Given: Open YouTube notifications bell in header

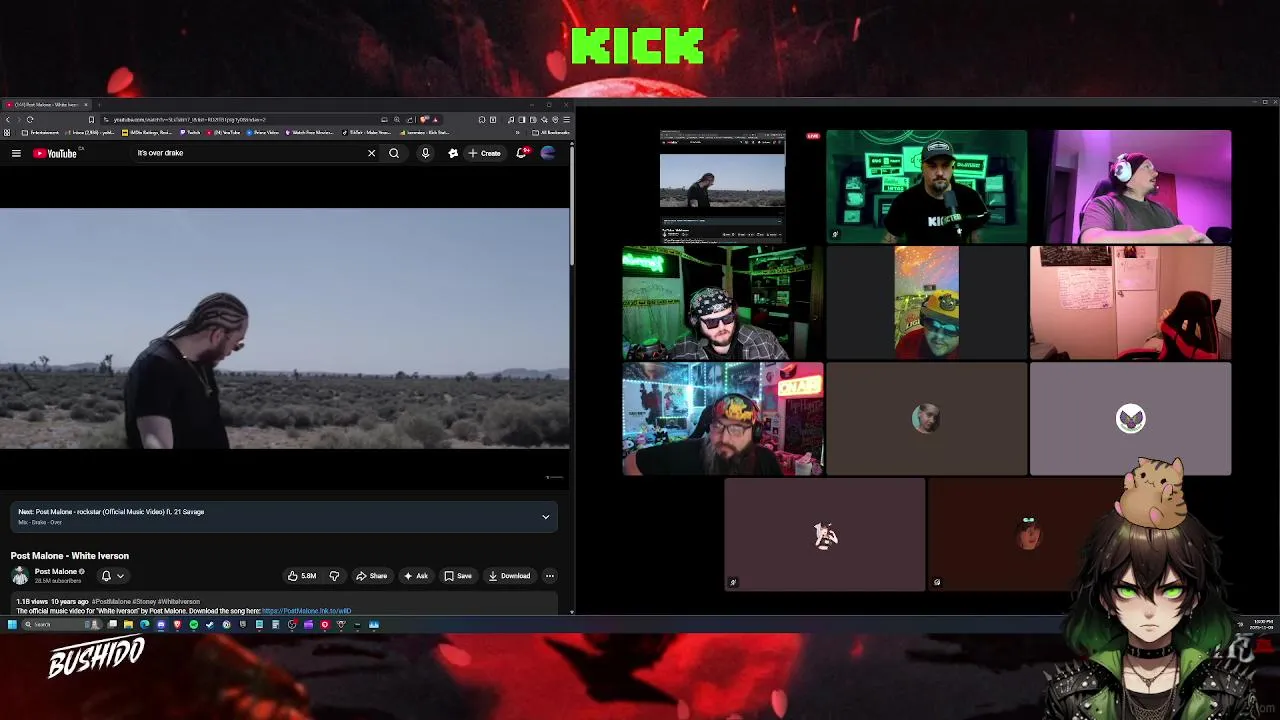Looking at the screenshot, I should point(521,153).
